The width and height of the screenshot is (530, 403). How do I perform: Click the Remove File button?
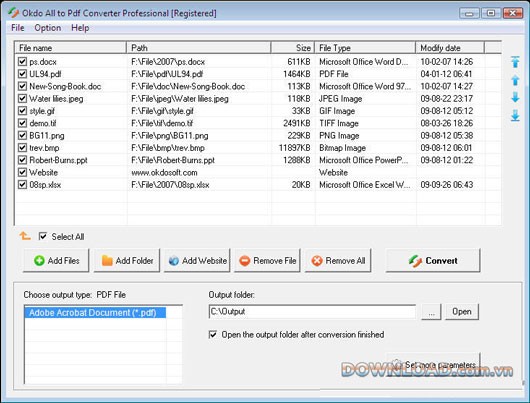(267, 260)
